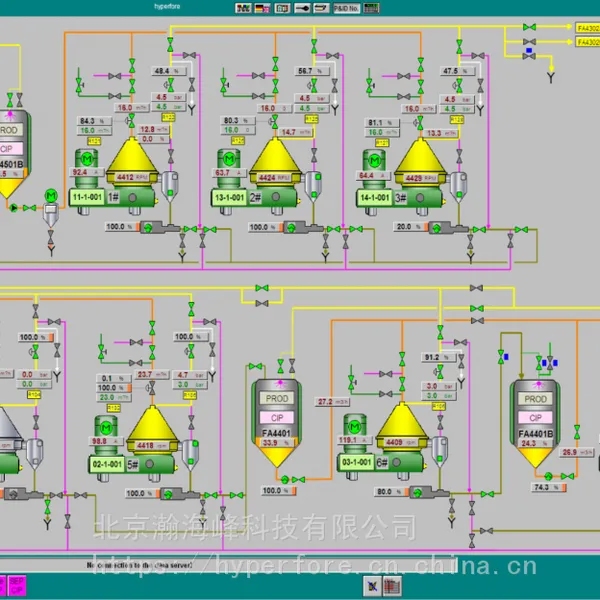Click the 4412 RPM speed reading
Image resolution: width=600 pixels, height=600 pixels.
[132, 177]
